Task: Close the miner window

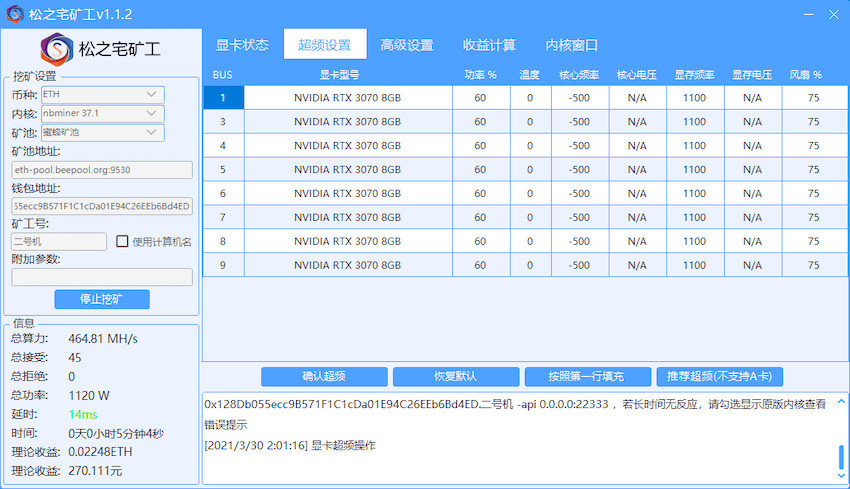Action: pos(834,15)
